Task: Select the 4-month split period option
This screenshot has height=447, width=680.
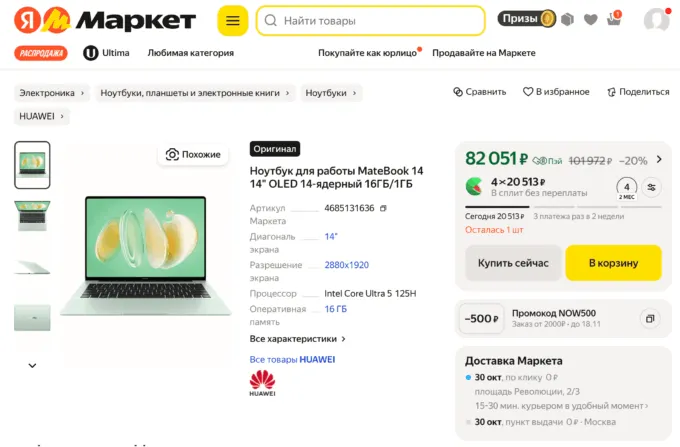Action: (x=627, y=187)
